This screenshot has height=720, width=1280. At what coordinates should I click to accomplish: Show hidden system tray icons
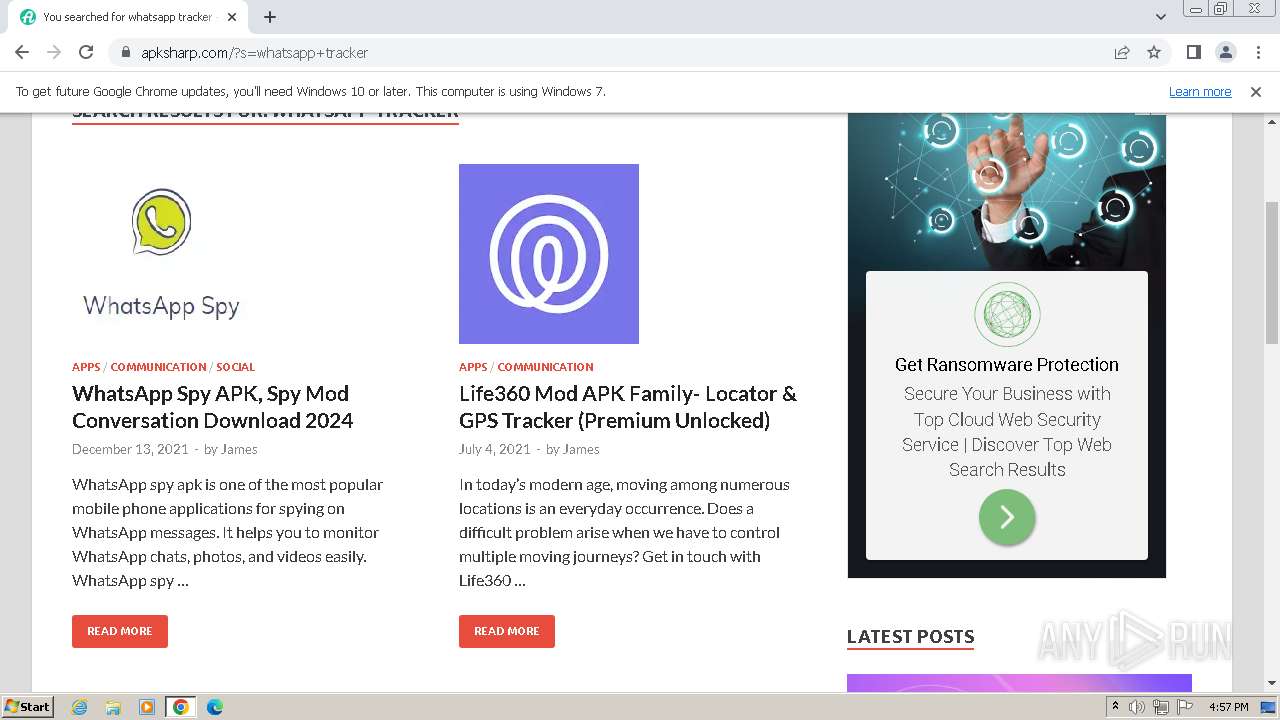pos(1115,707)
